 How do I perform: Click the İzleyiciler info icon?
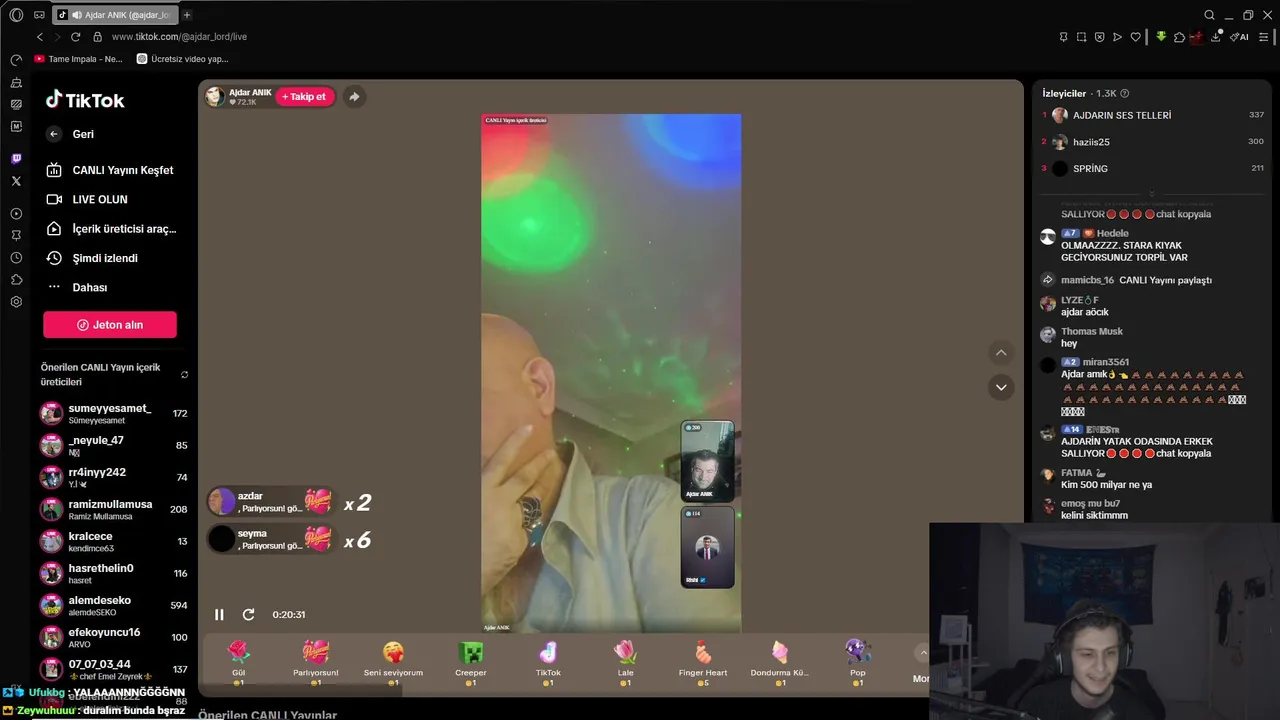coord(1125,93)
